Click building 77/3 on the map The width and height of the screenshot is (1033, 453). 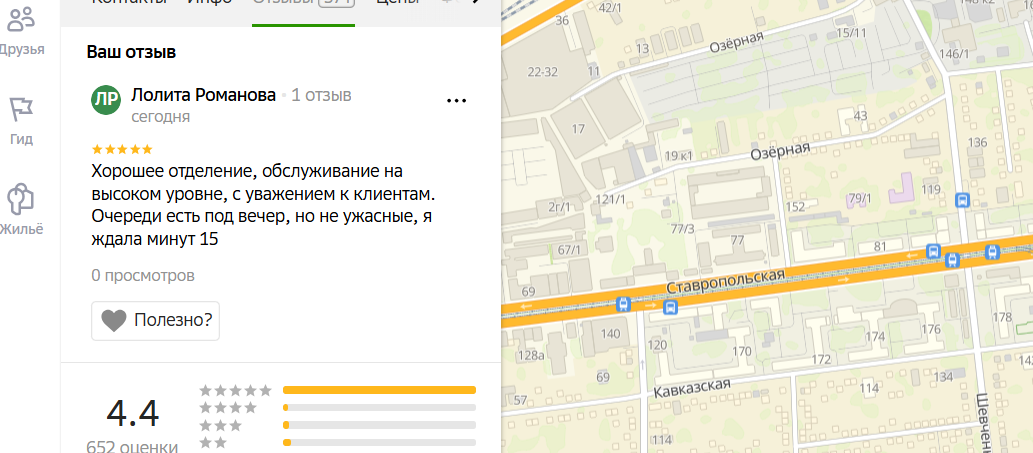point(682,228)
